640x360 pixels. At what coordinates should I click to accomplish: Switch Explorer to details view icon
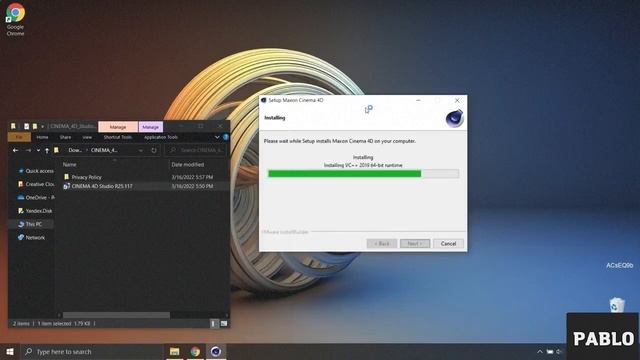214,323
